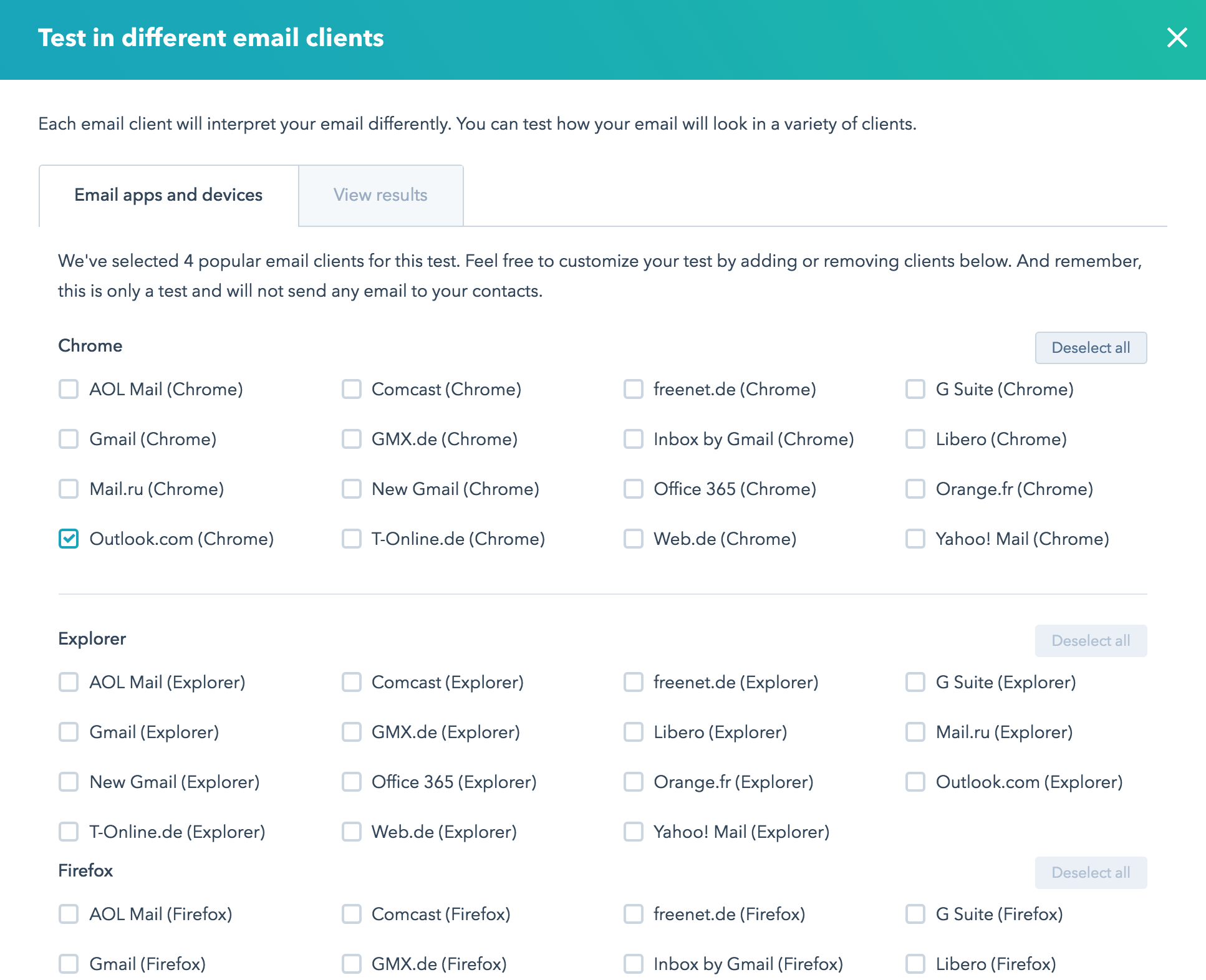The width and height of the screenshot is (1206, 980).
Task: Enable GMX.de (Firefox) checkbox
Action: coord(352,964)
